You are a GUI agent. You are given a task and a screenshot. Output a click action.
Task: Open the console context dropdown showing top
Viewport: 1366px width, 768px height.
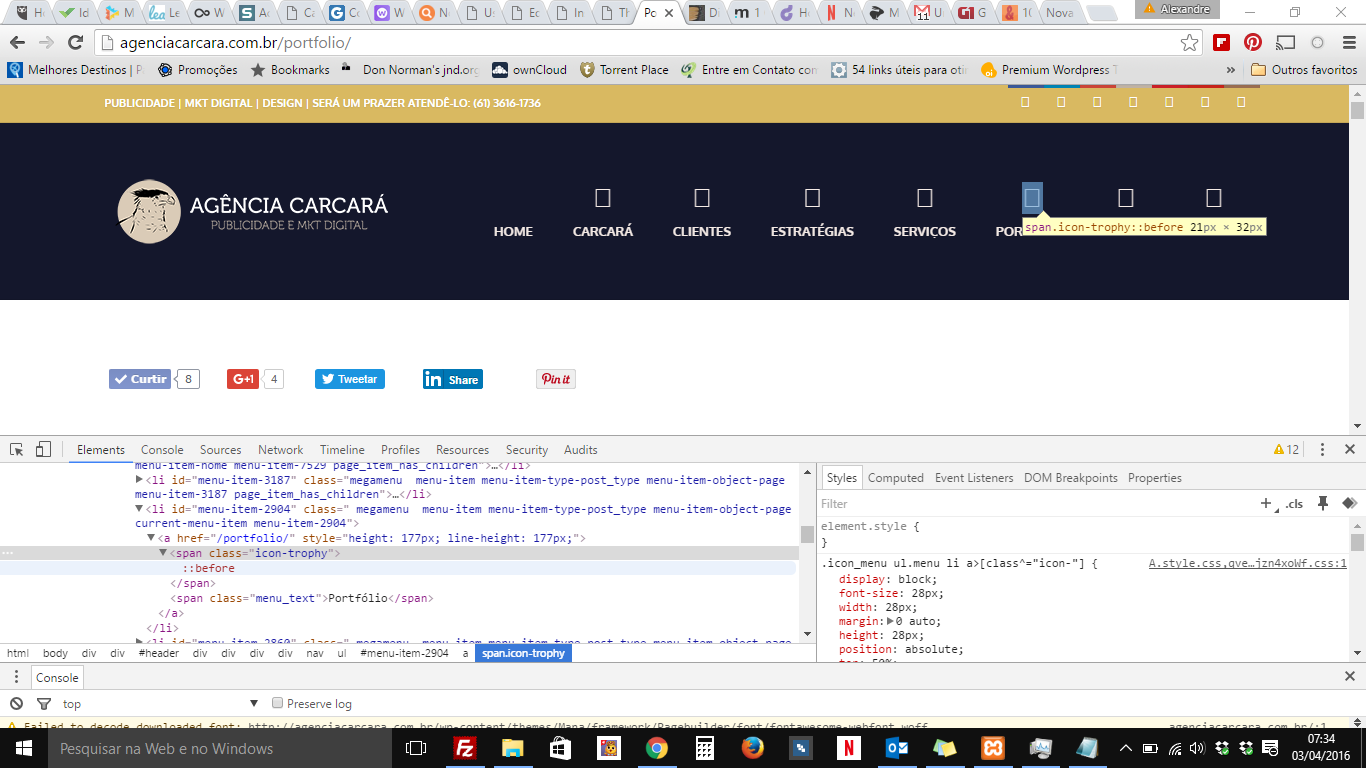(x=160, y=704)
